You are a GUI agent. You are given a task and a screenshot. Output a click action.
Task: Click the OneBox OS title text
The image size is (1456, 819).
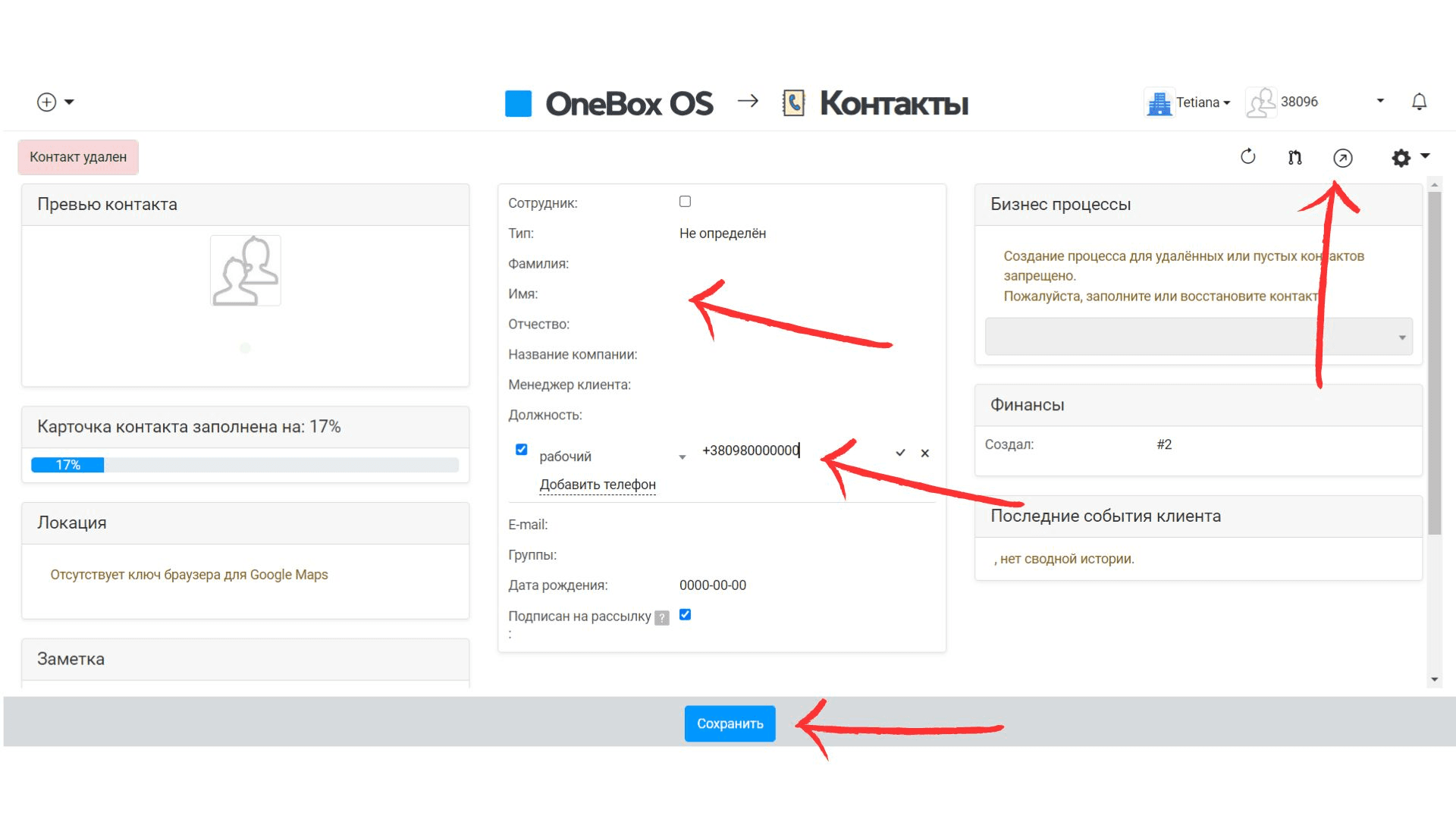tap(629, 104)
